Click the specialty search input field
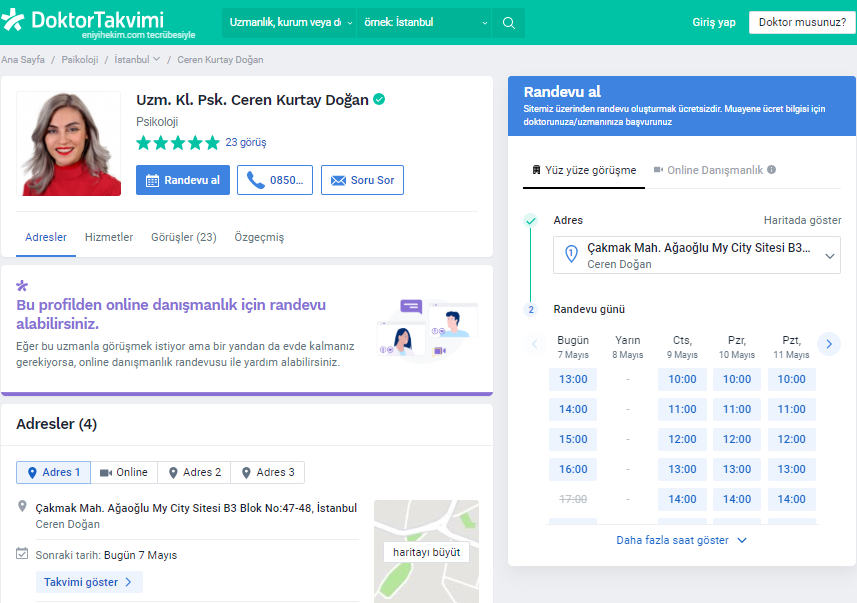Image resolution: width=857 pixels, height=603 pixels. 285,23
